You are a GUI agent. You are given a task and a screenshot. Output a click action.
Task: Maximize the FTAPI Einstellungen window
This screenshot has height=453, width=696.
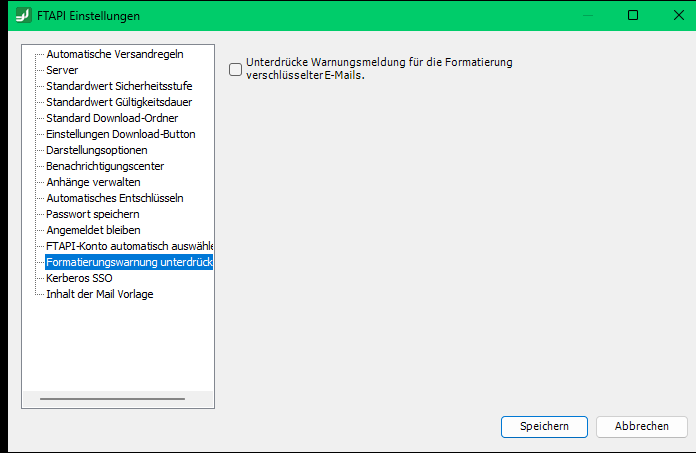coord(633,15)
